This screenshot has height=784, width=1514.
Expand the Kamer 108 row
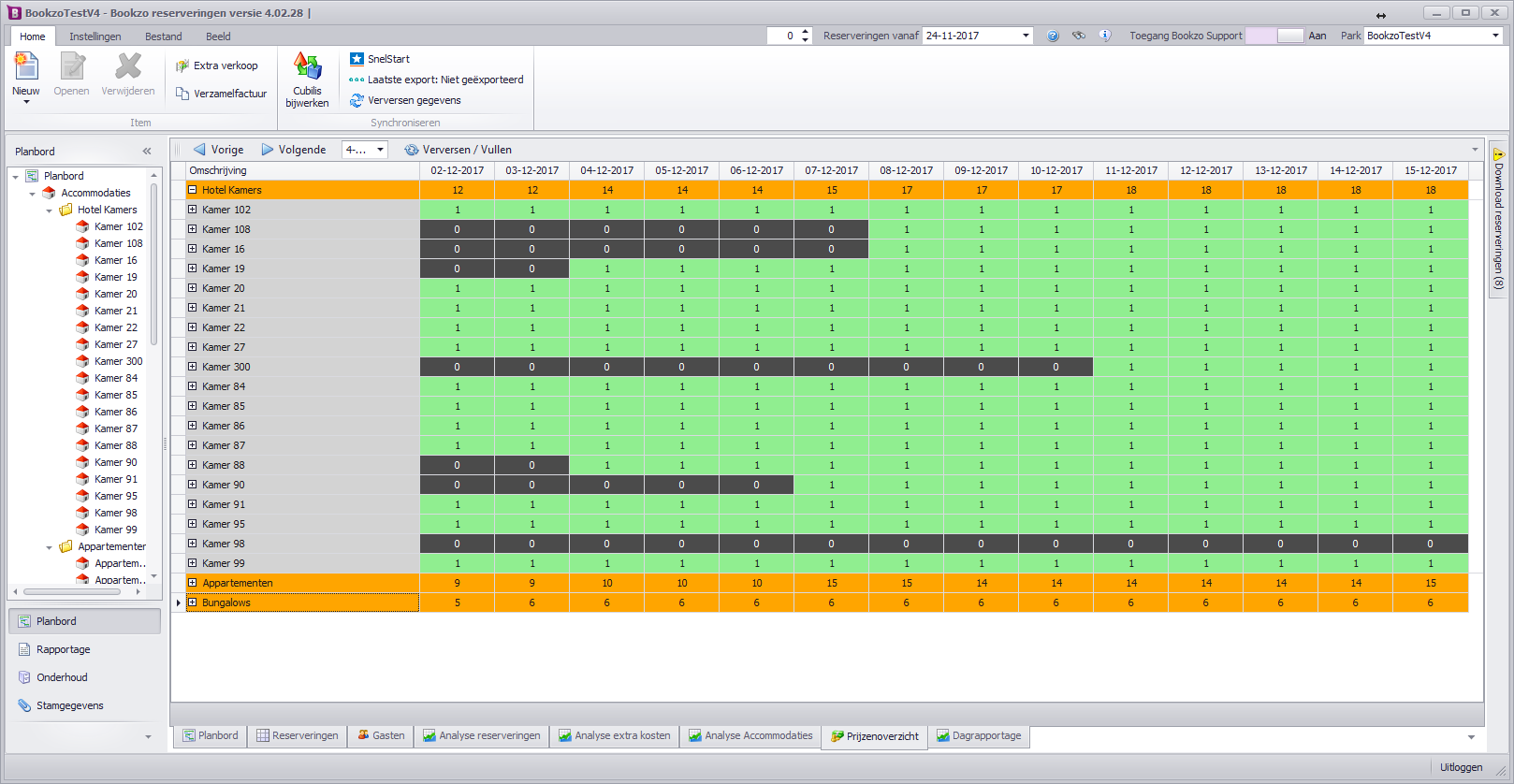(193, 229)
